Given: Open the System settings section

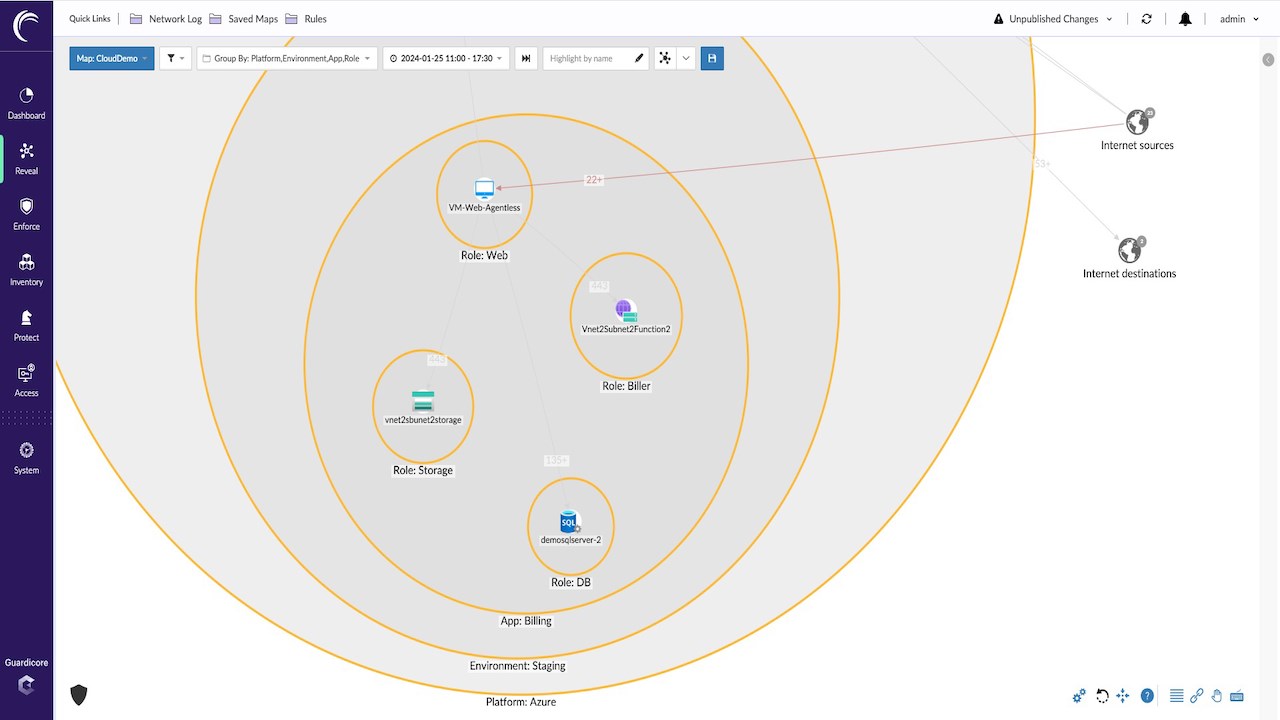Looking at the screenshot, I should [x=26, y=458].
